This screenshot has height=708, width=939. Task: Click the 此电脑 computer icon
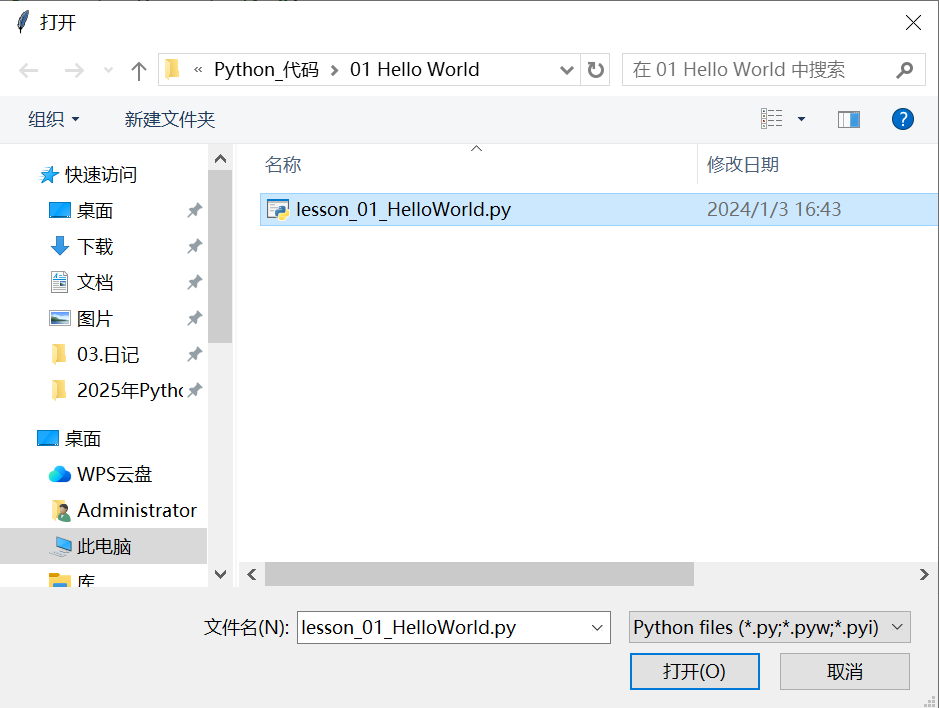[x=60, y=546]
